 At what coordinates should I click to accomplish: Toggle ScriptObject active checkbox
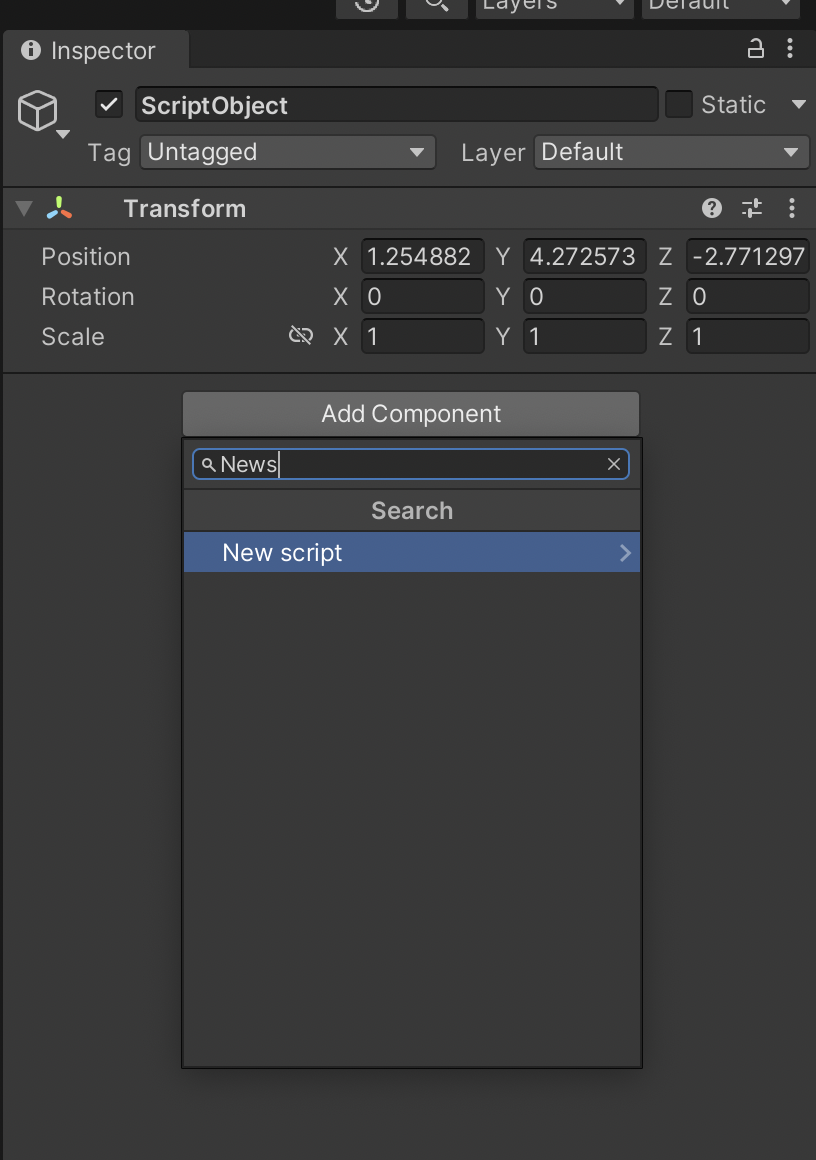(109, 105)
